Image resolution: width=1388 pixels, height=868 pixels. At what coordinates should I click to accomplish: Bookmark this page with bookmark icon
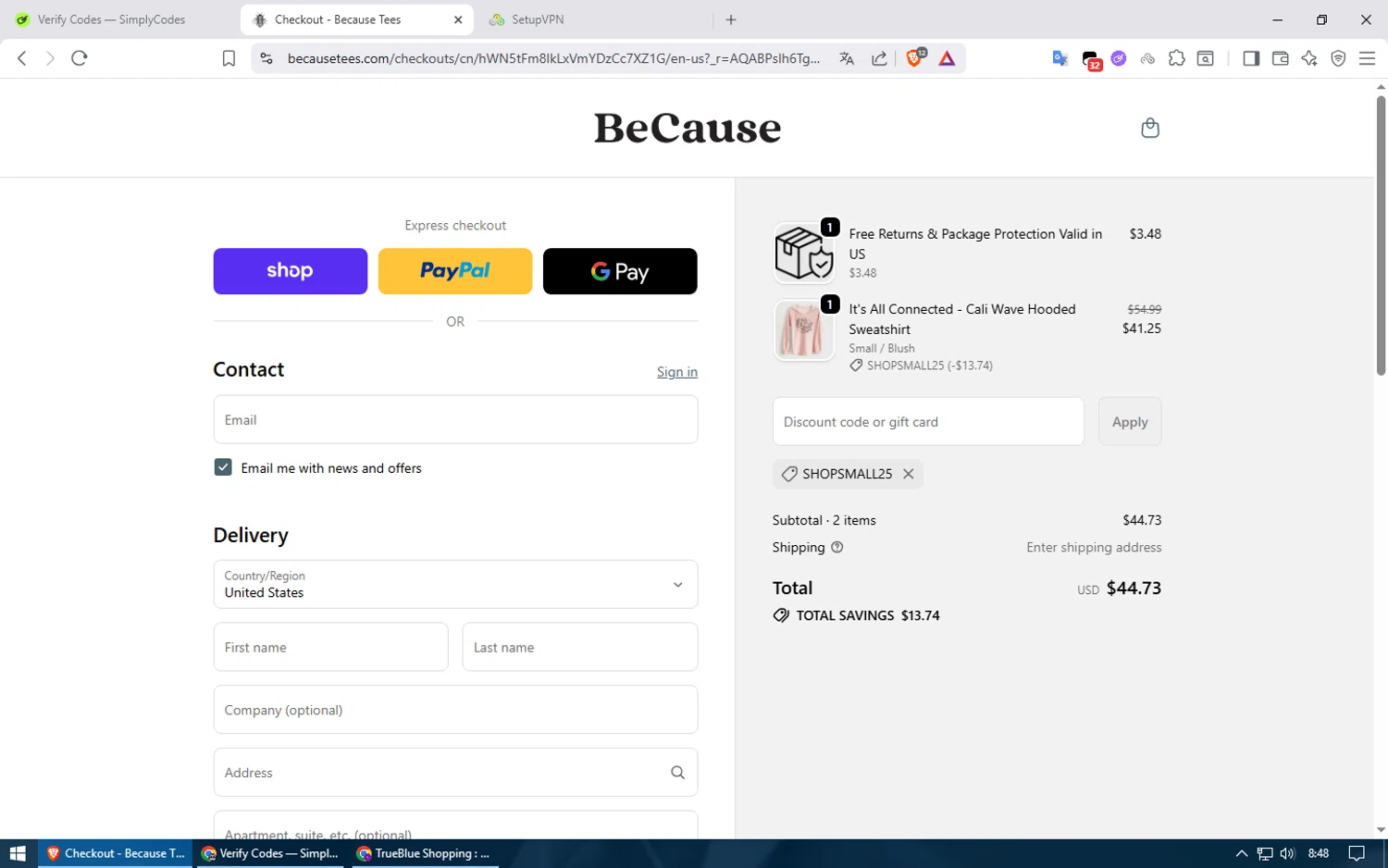point(229,58)
